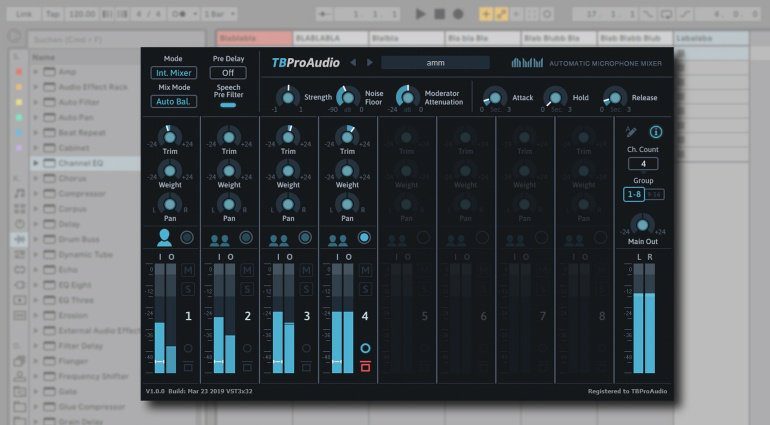Mute channel 1 with the M button
Screen dimensions: 770x425
point(188,272)
